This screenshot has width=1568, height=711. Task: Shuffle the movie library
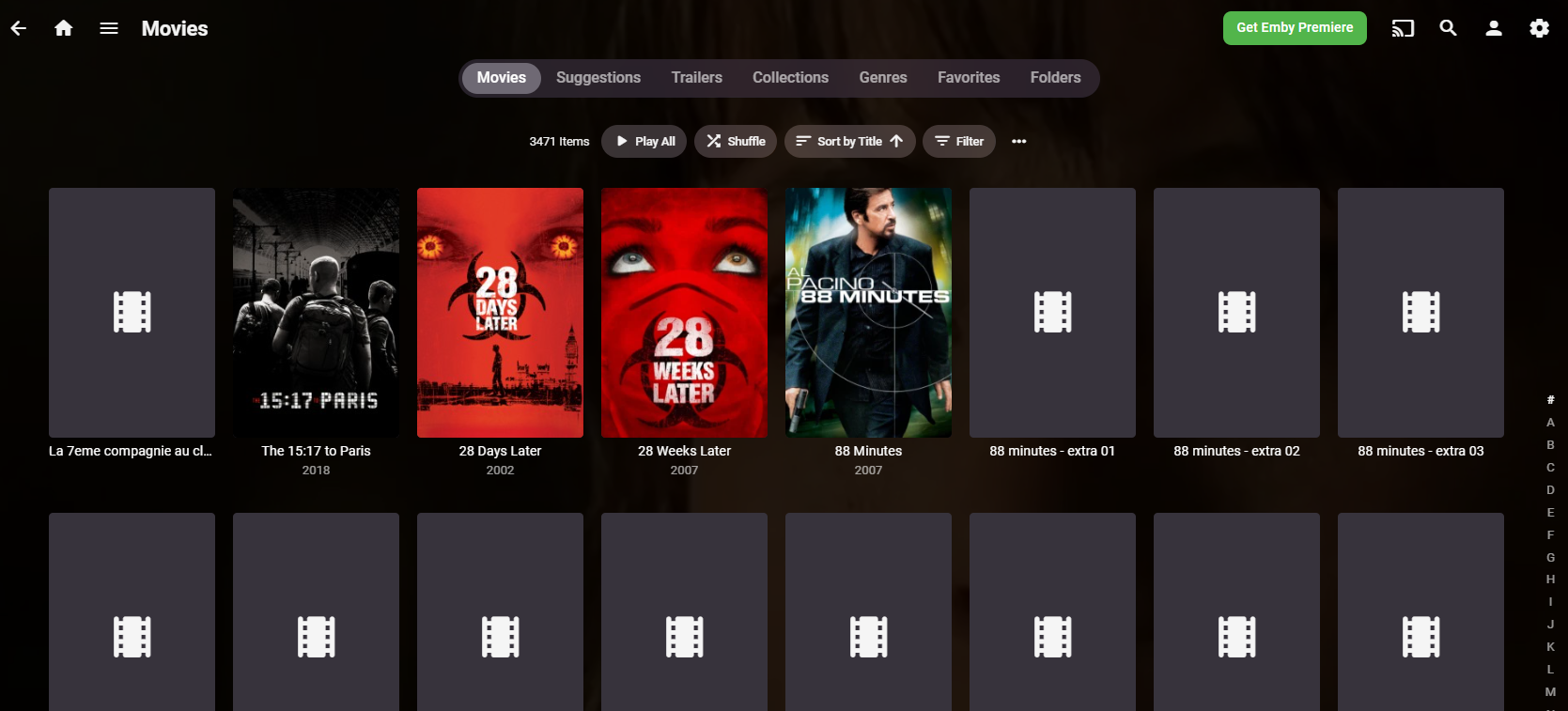[736, 141]
